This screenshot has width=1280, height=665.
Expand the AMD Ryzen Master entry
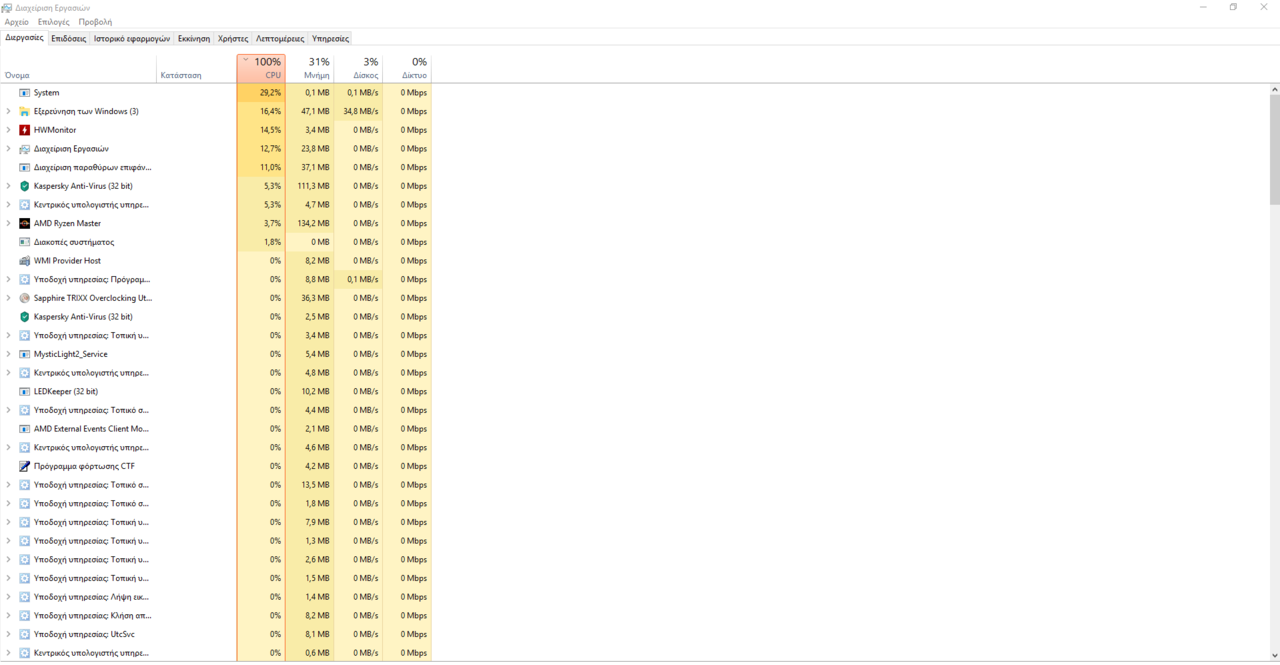coord(8,223)
